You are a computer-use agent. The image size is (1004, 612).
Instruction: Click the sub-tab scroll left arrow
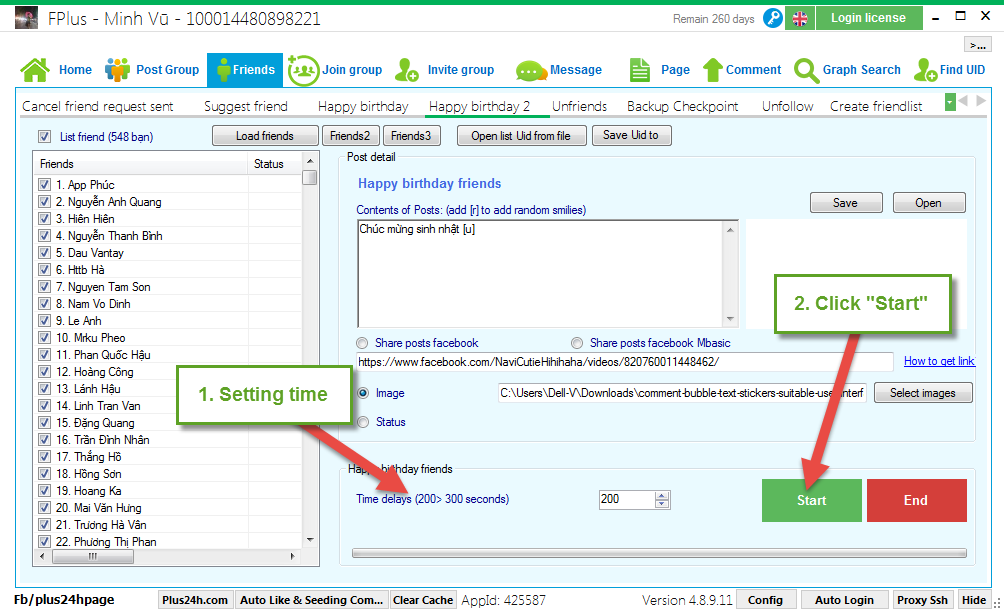click(963, 101)
